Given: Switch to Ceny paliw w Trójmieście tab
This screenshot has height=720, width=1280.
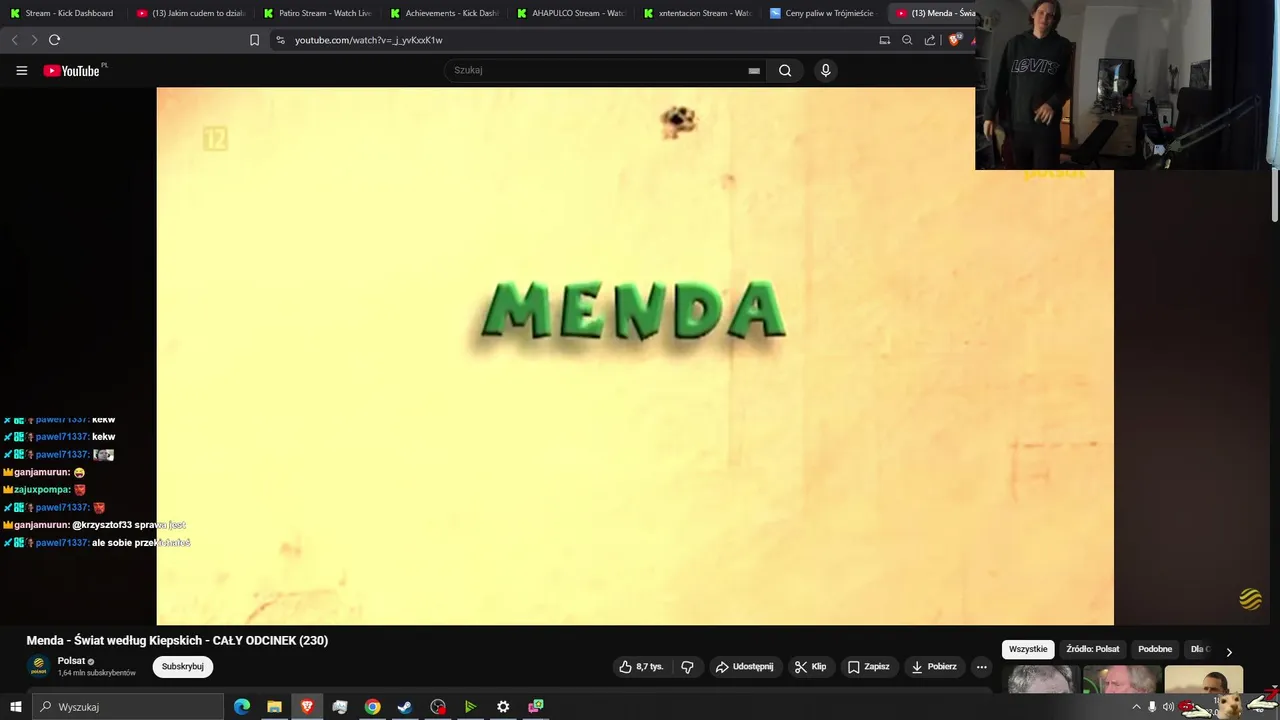Looking at the screenshot, I should (x=824, y=13).
